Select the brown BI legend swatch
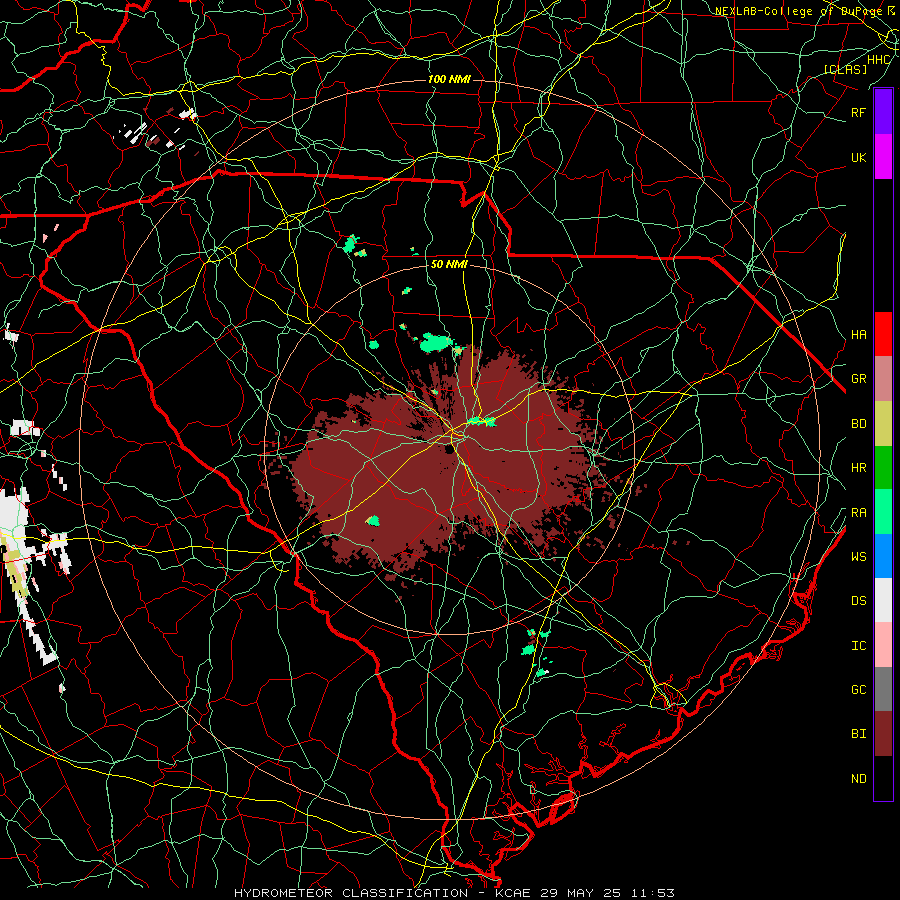This screenshot has height=900, width=900. coord(883,734)
